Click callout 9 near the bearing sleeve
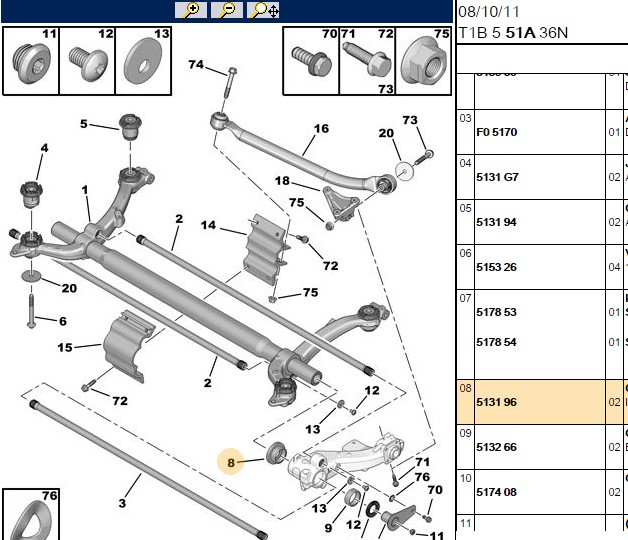The width and height of the screenshot is (628, 540). (x=328, y=528)
